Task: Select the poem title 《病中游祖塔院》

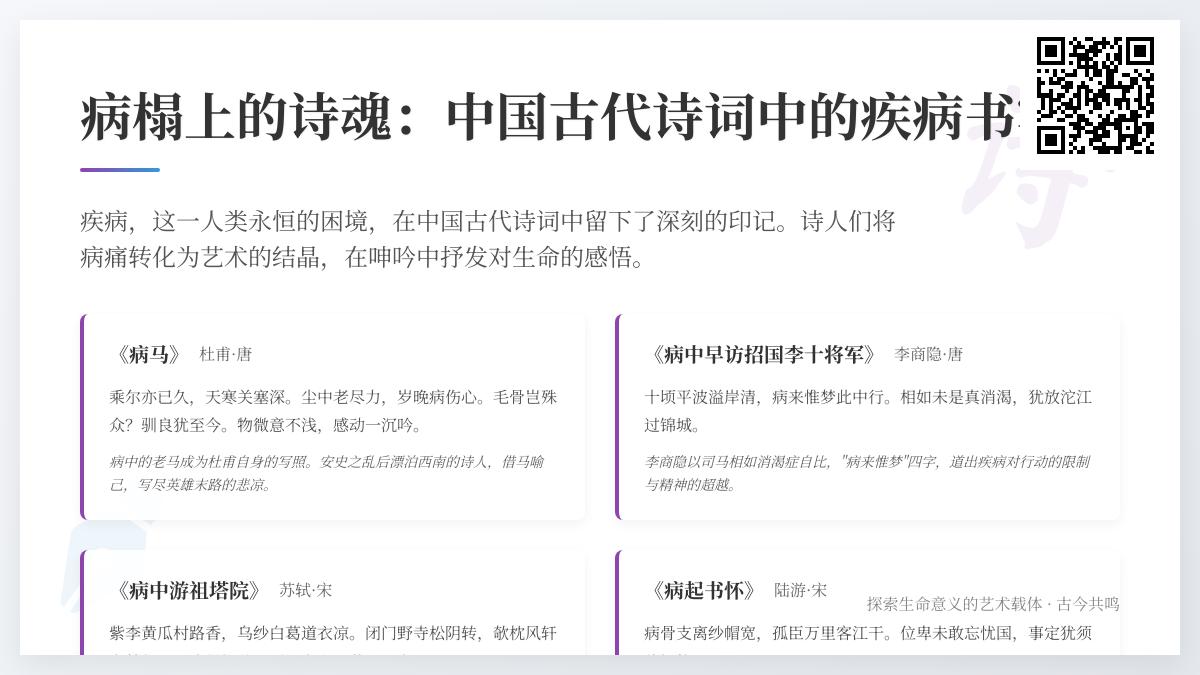Action: pos(188,590)
